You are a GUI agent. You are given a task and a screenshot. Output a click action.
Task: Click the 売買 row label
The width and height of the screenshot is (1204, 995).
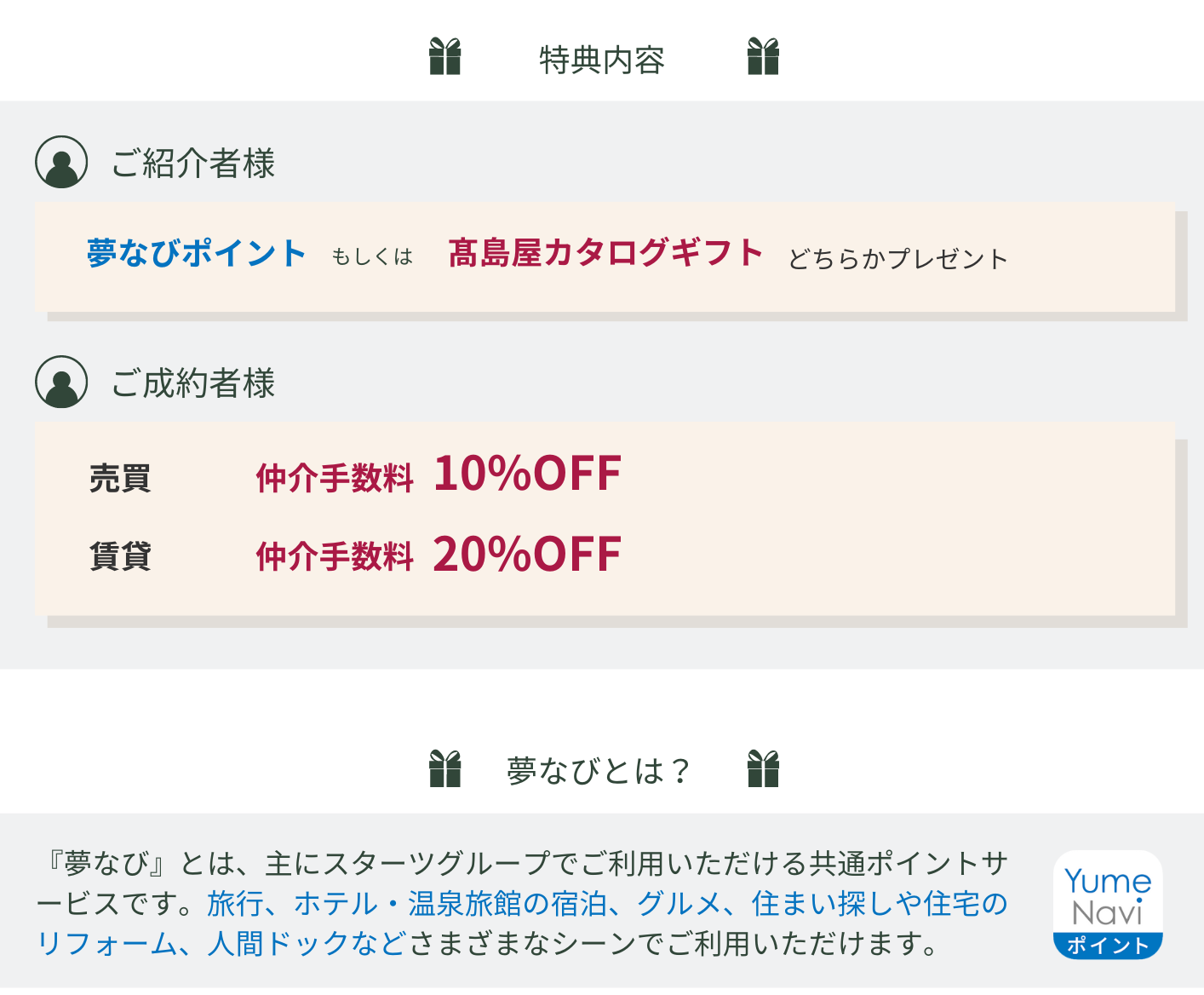[120, 478]
